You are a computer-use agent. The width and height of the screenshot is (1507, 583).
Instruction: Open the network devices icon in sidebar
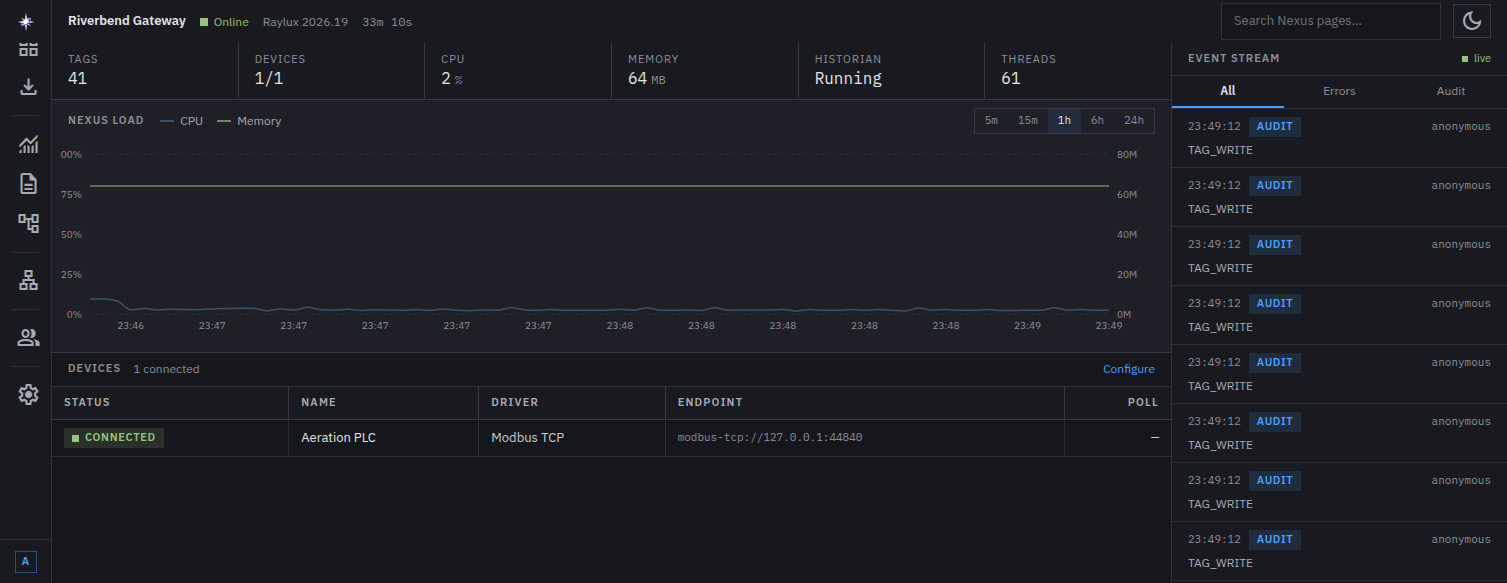(28, 281)
